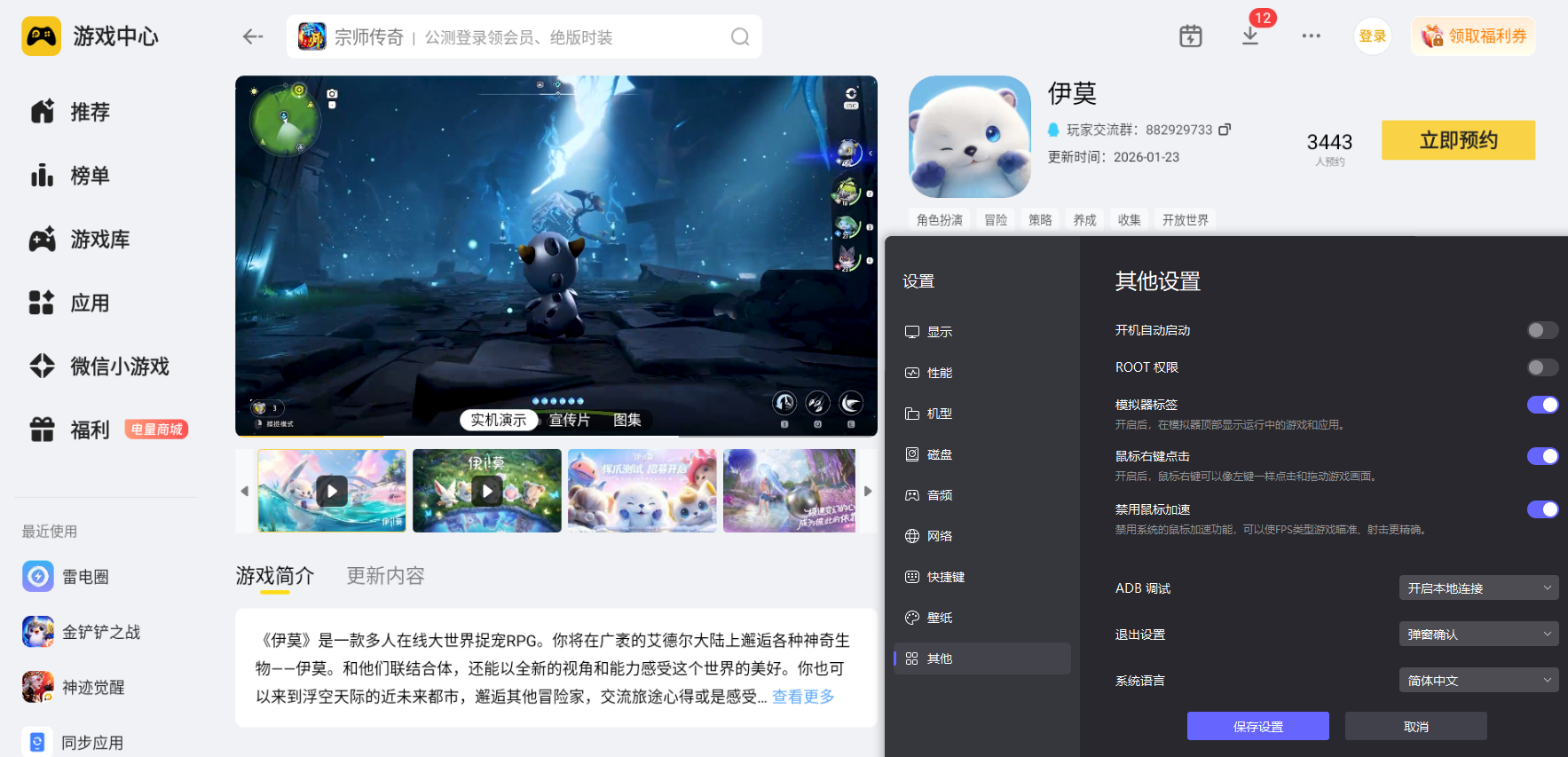Enable ROOT 权限 toggle
This screenshot has width=1568, height=757.
pyautogui.click(x=1542, y=367)
